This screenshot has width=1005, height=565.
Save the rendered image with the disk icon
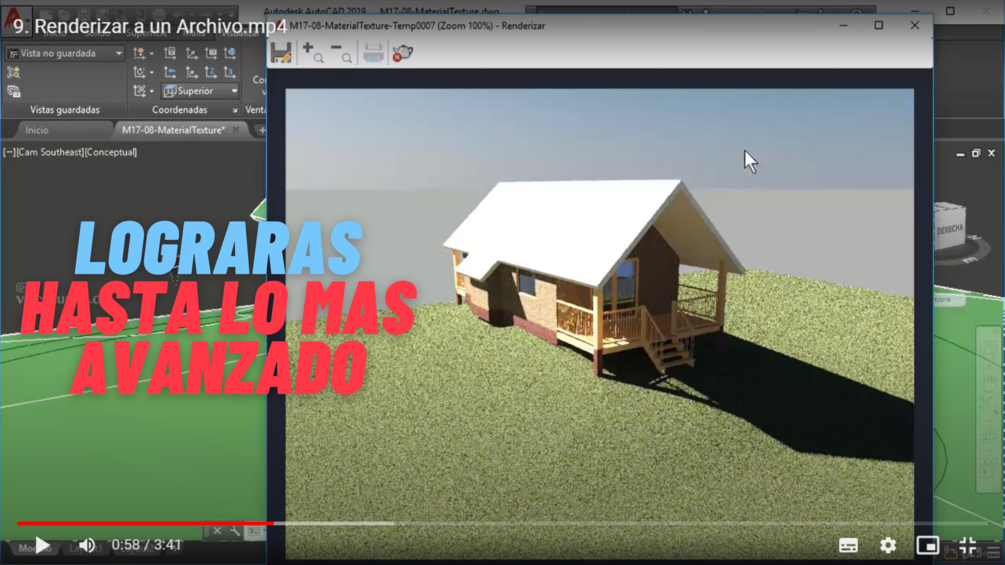281,53
